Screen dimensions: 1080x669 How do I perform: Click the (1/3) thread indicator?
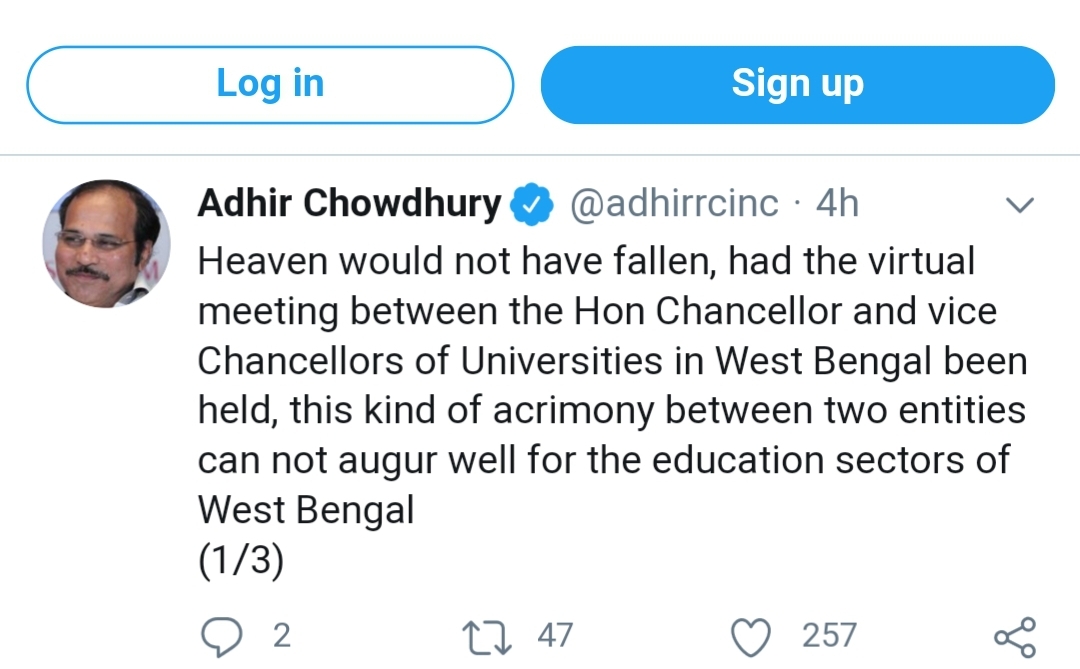point(241,560)
